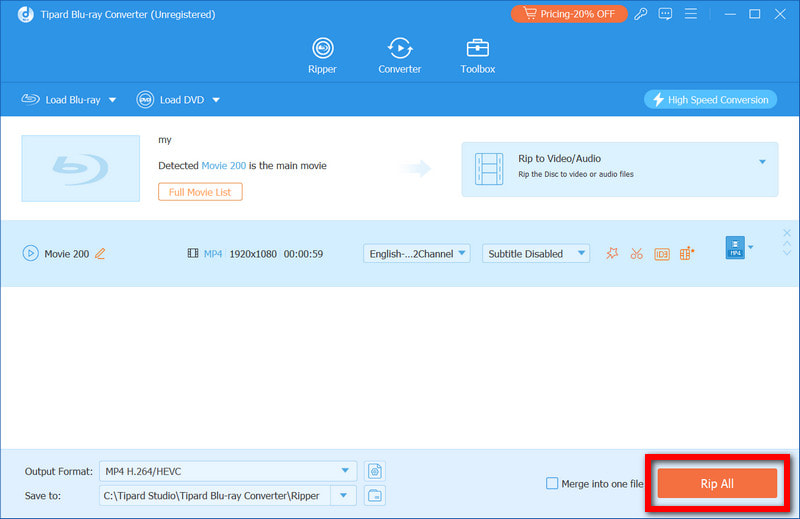
Task: Click the 1920x1080 resolution text
Action: click(253, 254)
